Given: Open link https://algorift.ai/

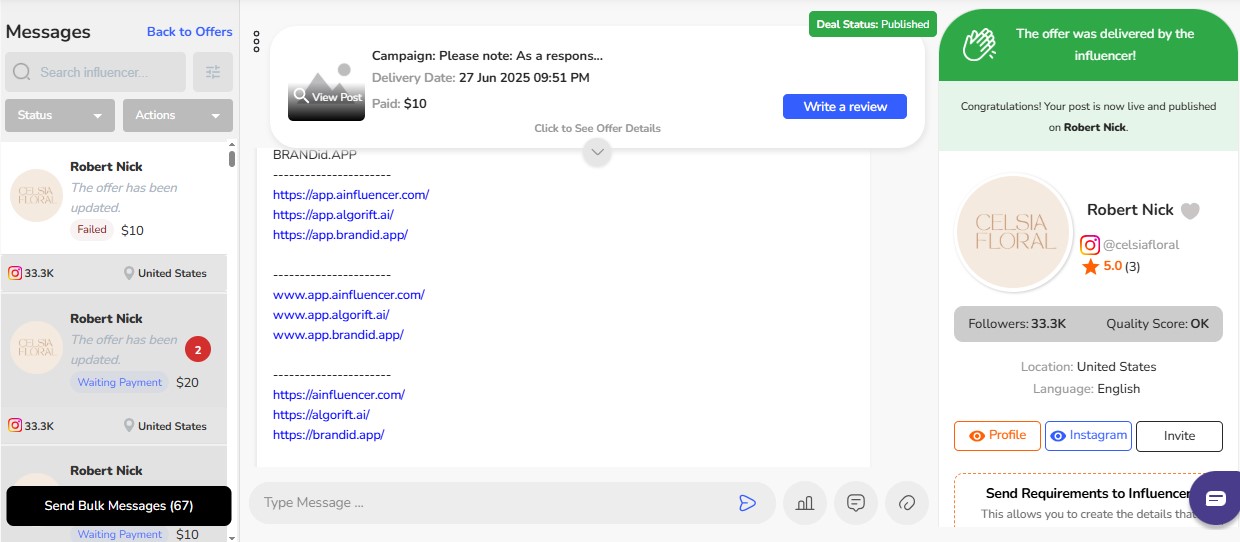Looking at the screenshot, I should [321, 415].
